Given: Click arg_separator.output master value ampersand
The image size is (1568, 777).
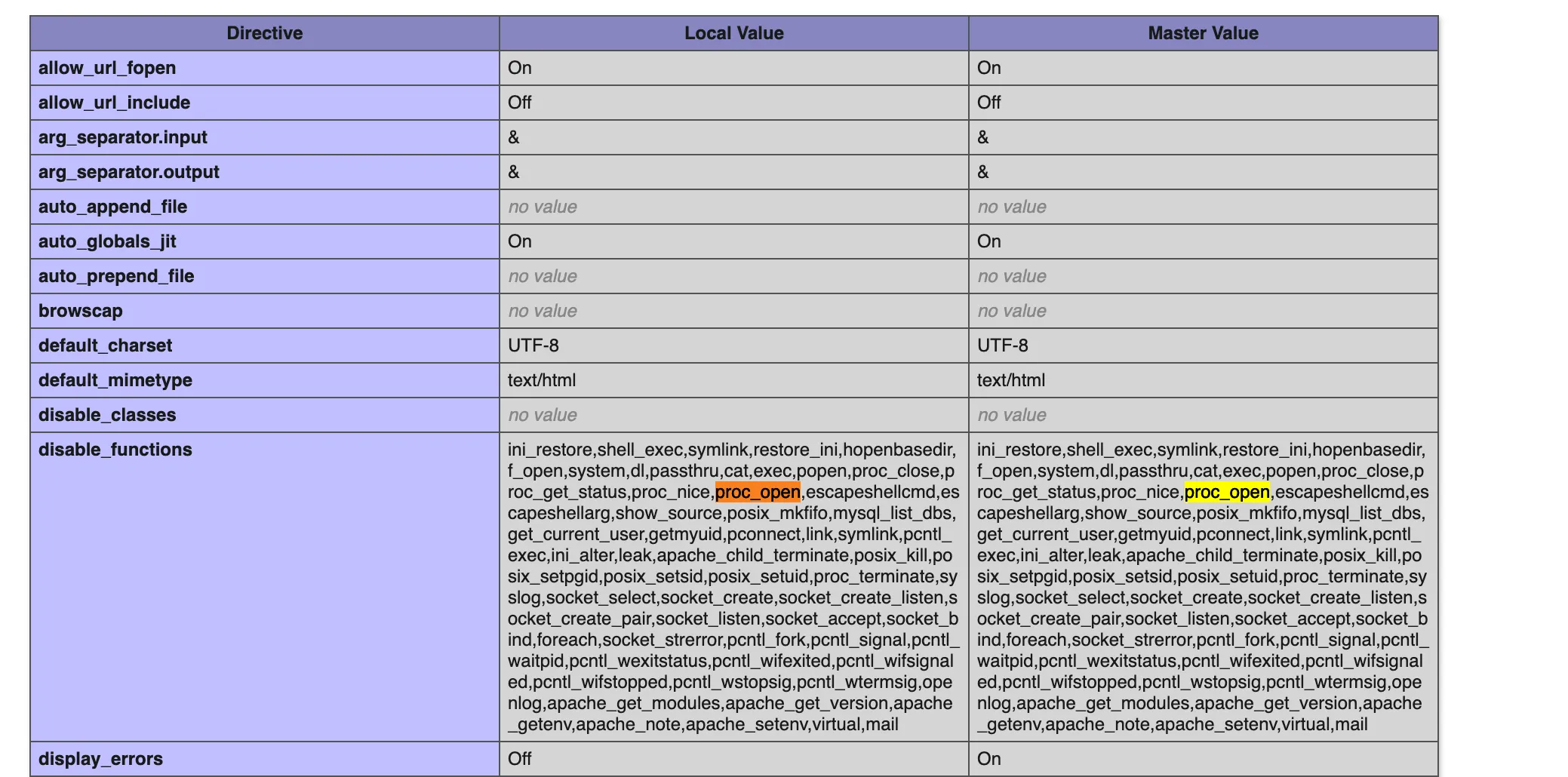Looking at the screenshot, I should (983, 172).
